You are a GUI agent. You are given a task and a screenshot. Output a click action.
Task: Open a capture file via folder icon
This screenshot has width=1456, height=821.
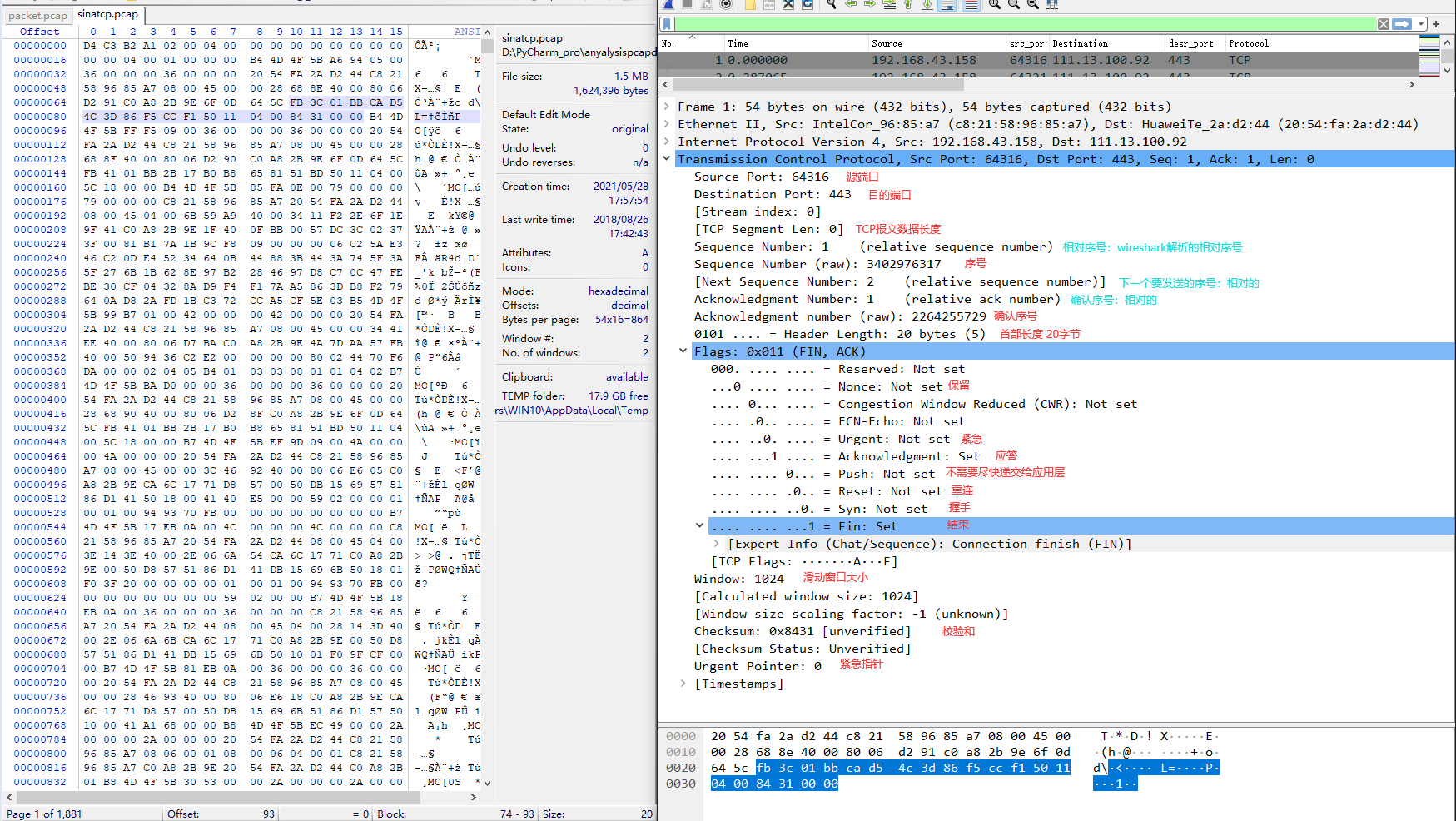(750, 4)
